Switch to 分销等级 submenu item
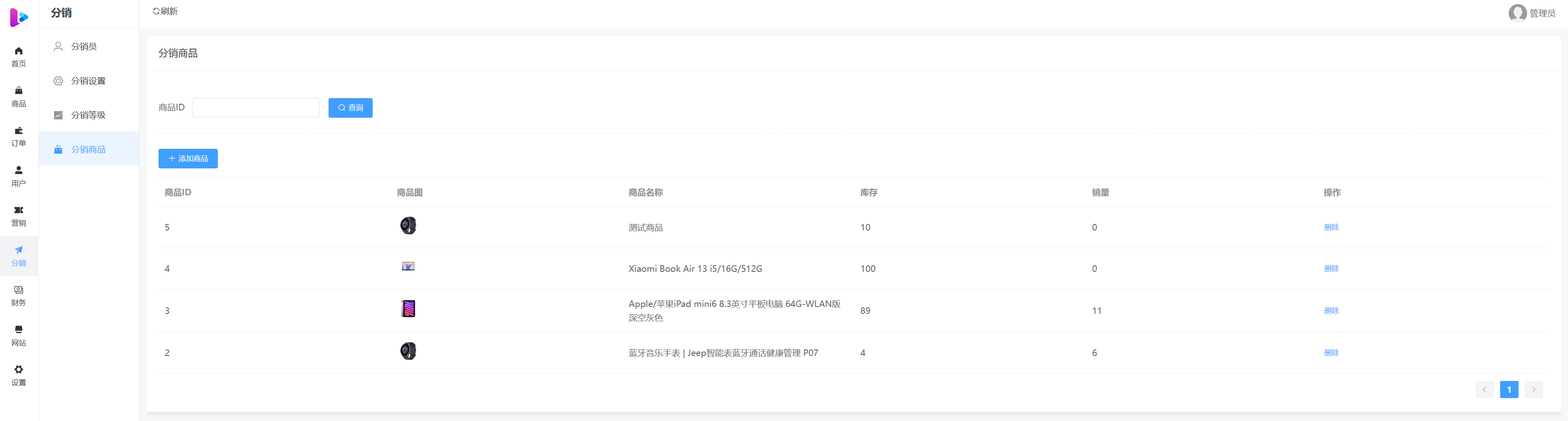1568x421 pixels. [x=88, y=115]
